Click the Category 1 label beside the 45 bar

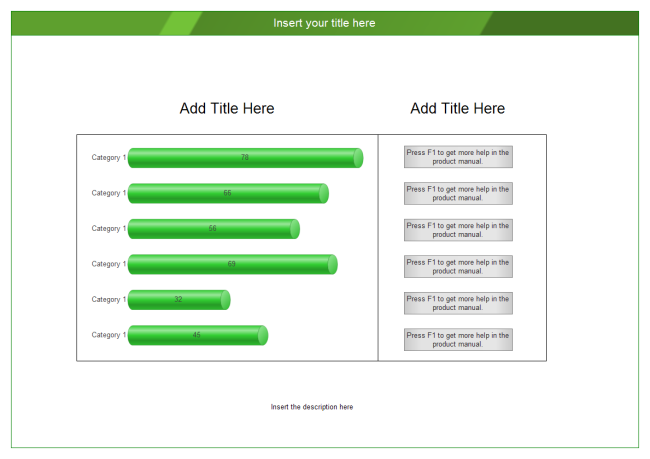pyautogui.click(x=109, y=335)
